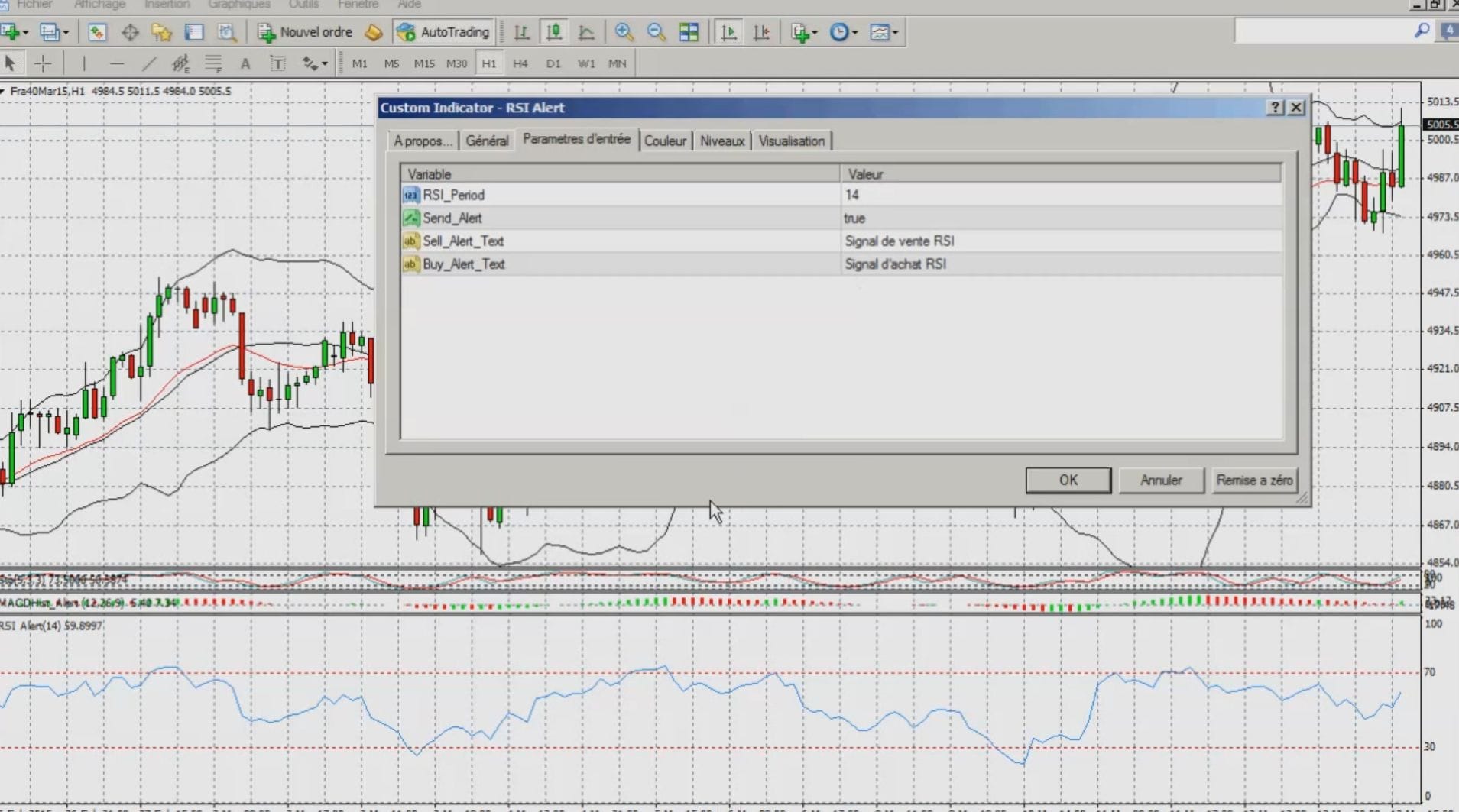Open the tile windows grid icon
Screen dimensions: 1459x812
pos(689,32)
